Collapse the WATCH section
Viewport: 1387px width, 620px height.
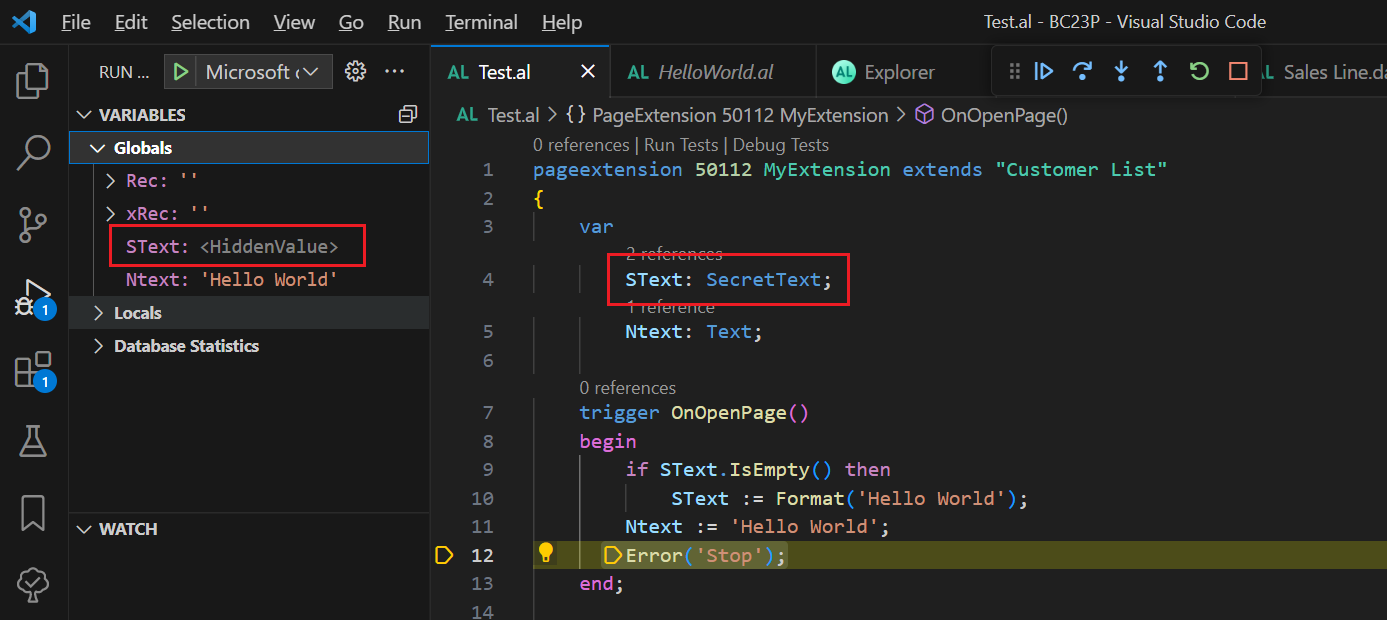[x=85, y=529]
